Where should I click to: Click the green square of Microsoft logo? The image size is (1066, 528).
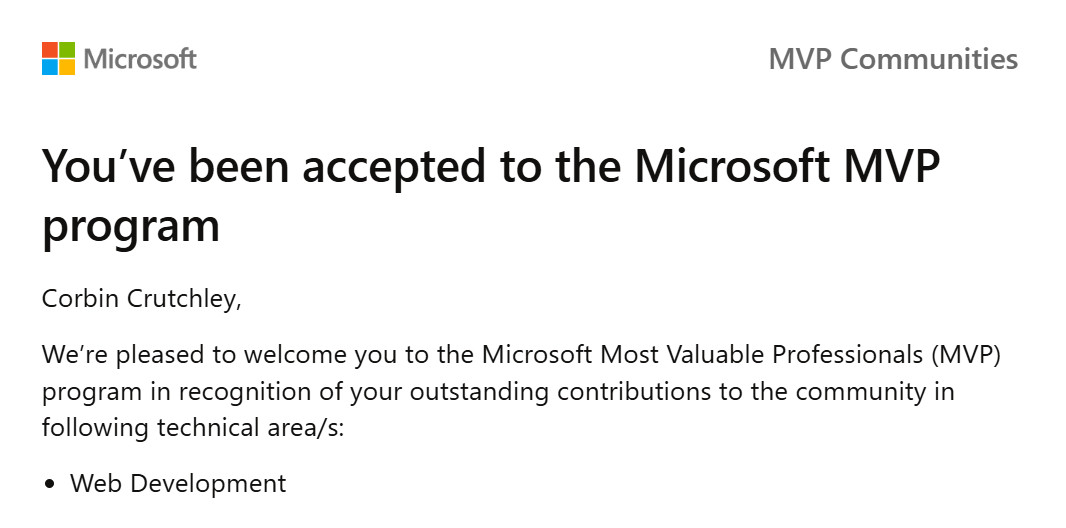pos(67,50)
